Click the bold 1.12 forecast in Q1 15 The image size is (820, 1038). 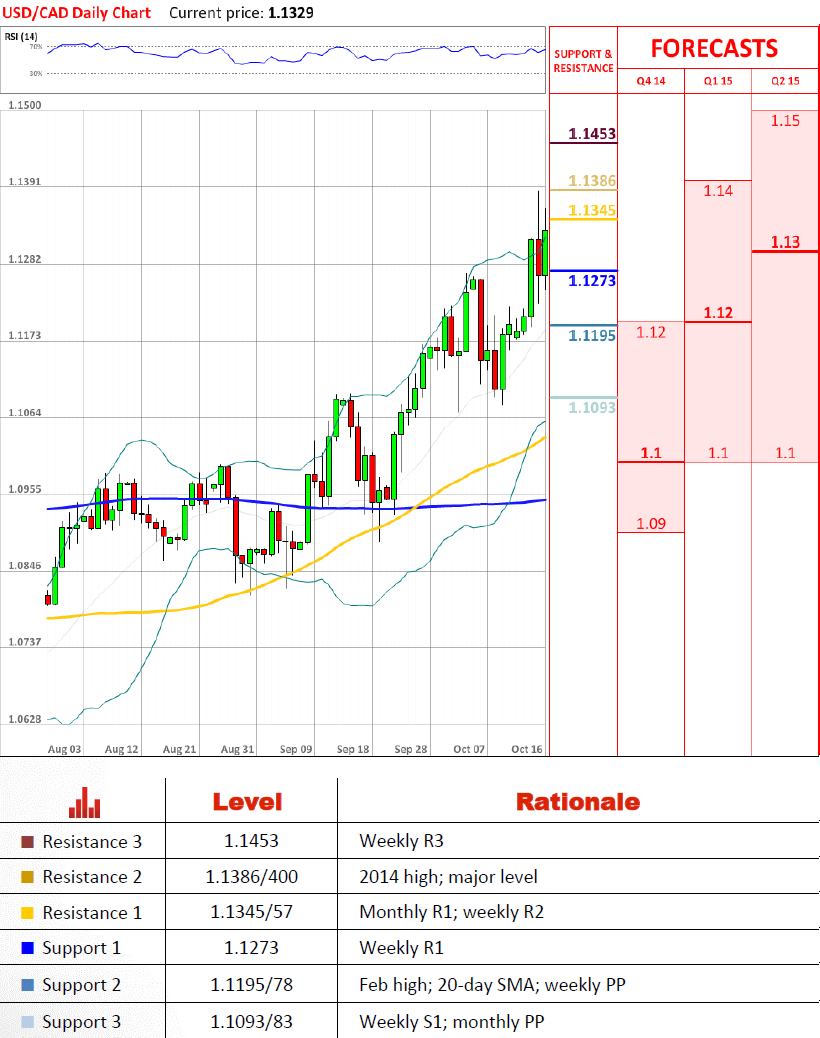point(718,313)
